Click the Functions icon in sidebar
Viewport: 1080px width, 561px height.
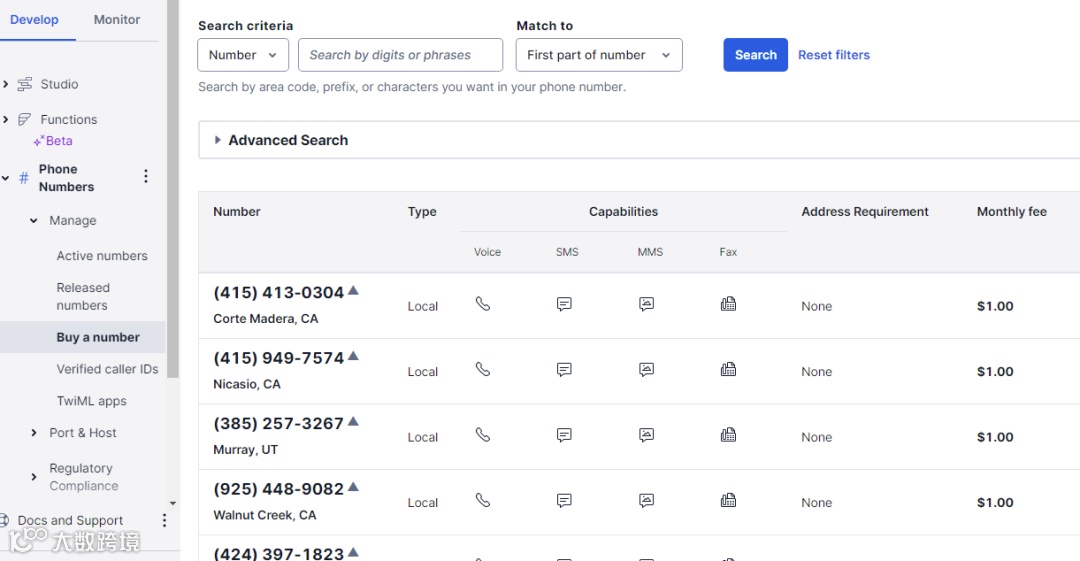coord(25,120)
